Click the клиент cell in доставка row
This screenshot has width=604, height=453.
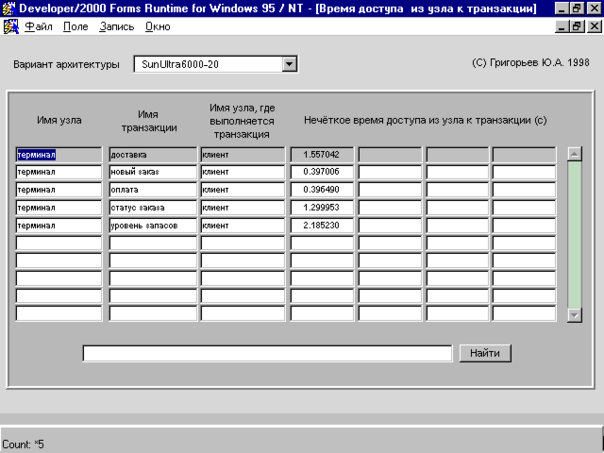[x=243, y=155]
